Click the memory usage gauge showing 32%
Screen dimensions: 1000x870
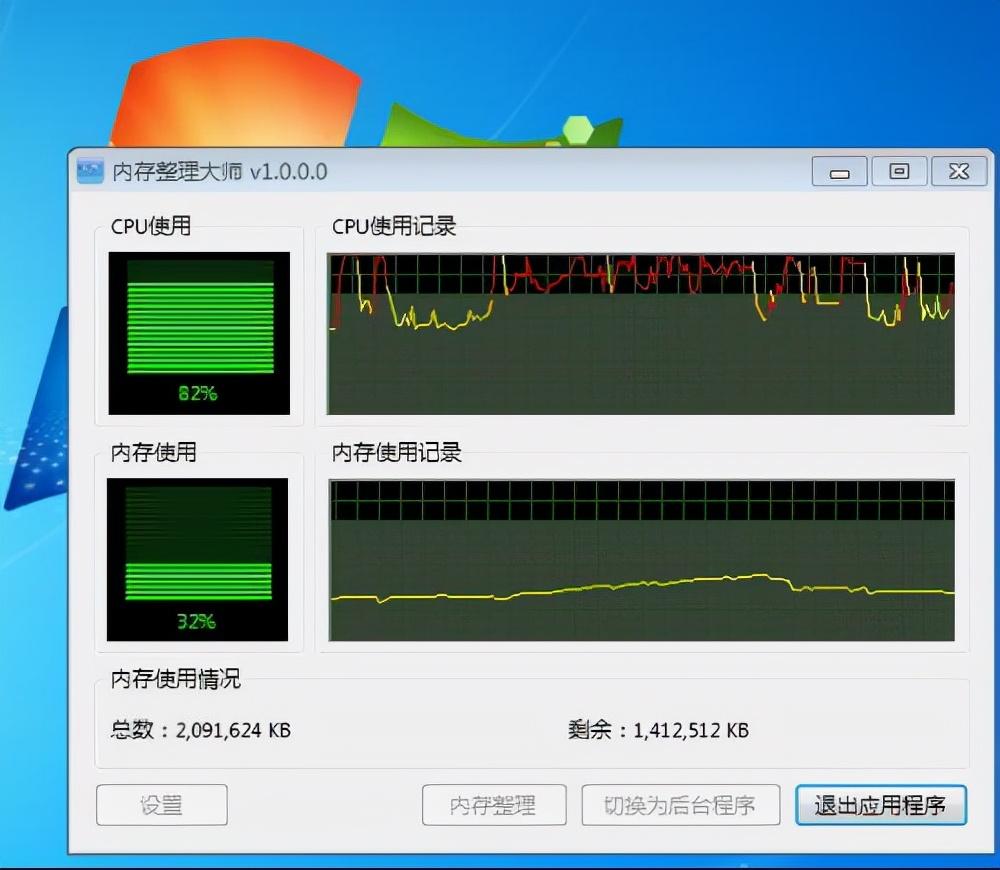tap(197, 620)
